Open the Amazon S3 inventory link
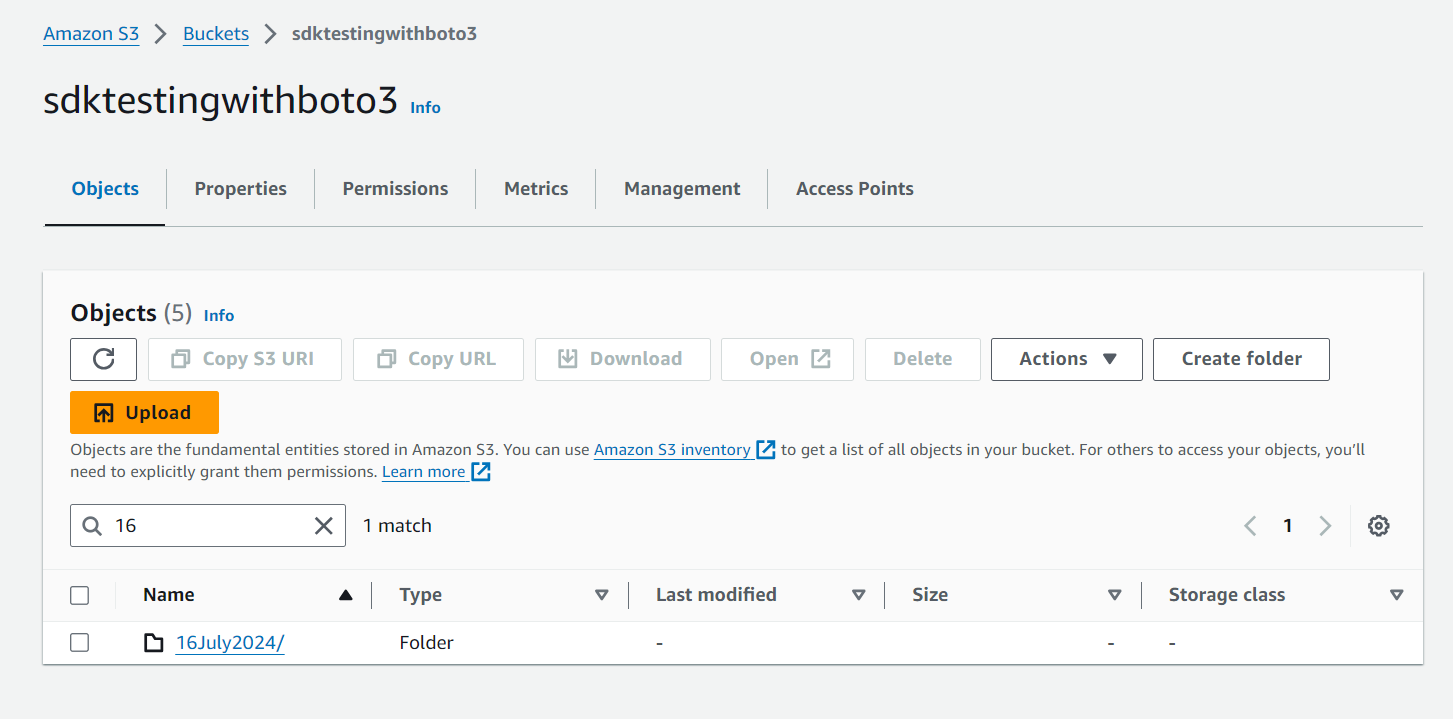The width and height of the screenshot is (1453, 719). tap(672, 450)
